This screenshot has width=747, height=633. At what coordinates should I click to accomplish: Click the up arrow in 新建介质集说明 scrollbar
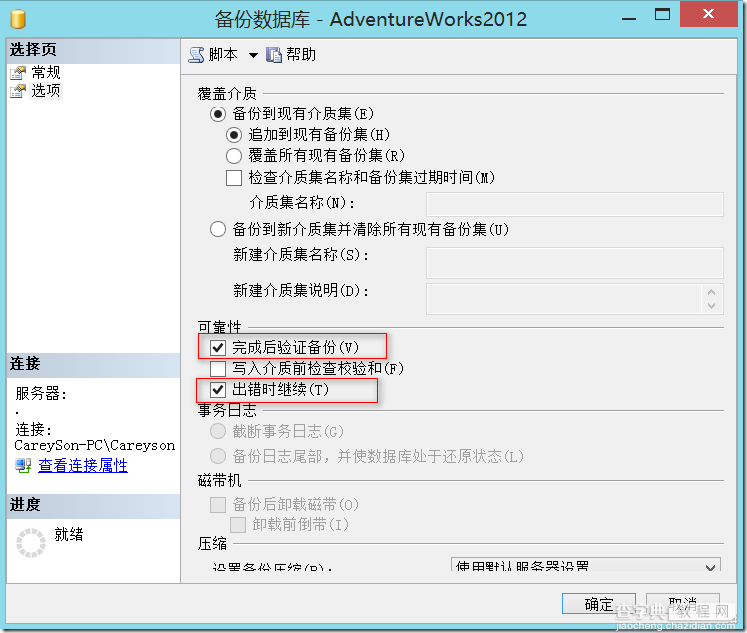point(712,292)
